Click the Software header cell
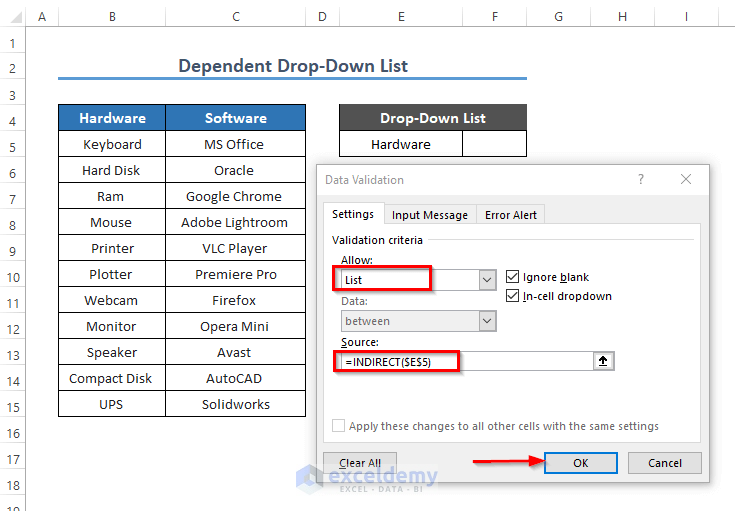The height and width of the screenshot is (511, 735). tap(236, 118)
